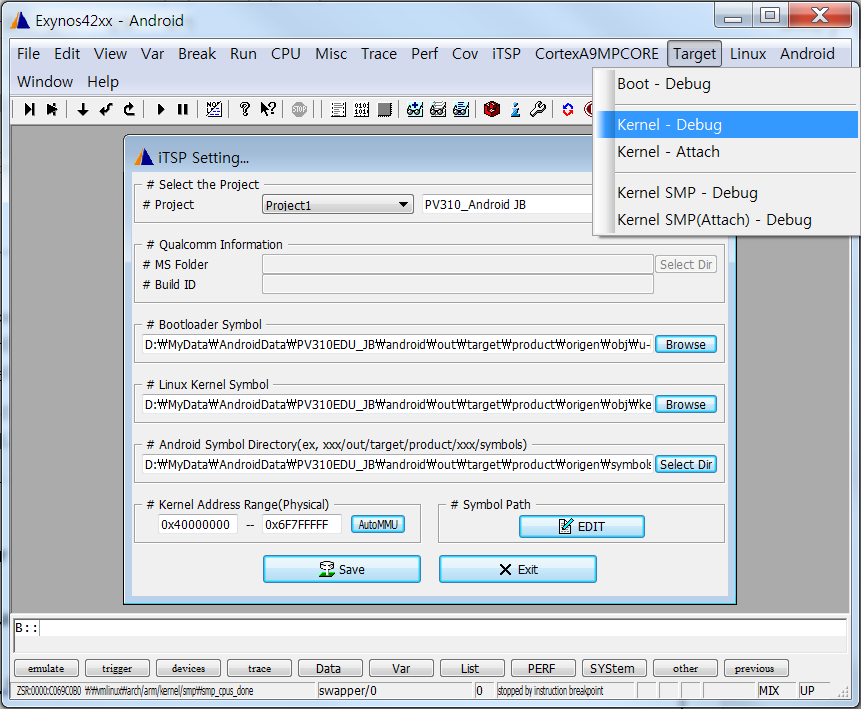
Task: Click the grayed STOP sign icon
Action: (299, 109)
